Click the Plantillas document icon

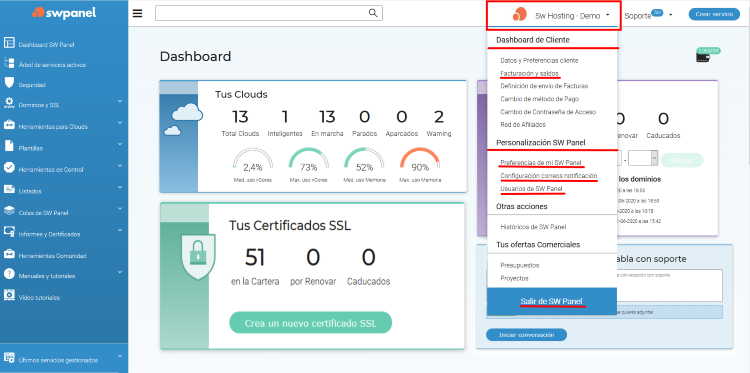pos(9,146)
